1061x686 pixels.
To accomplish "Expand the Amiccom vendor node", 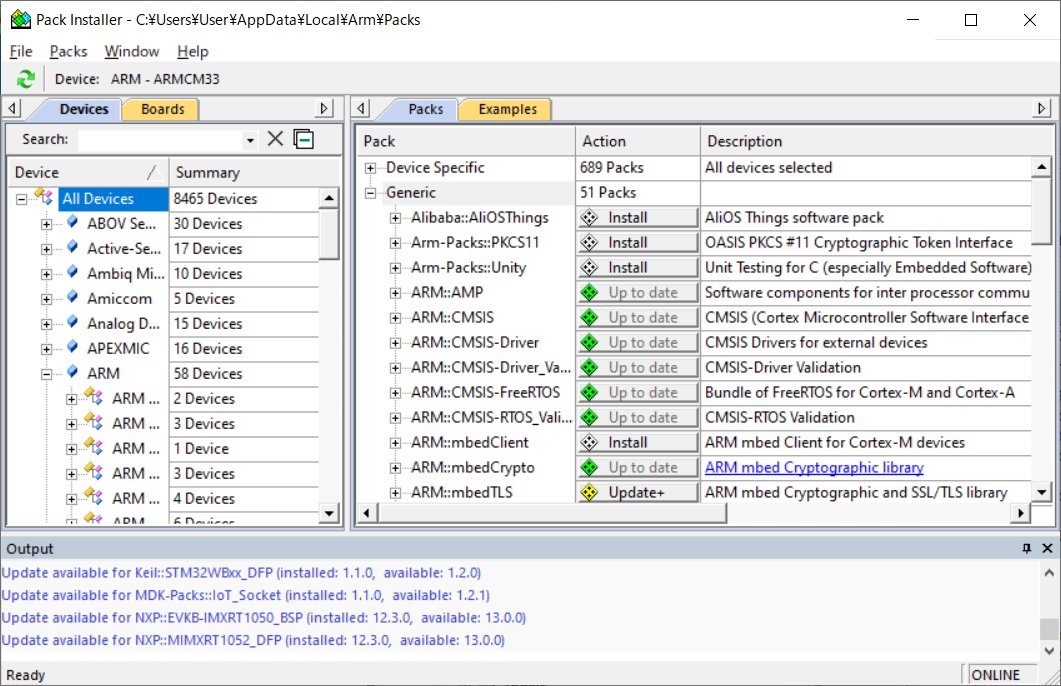I will [x=46, y=299].
